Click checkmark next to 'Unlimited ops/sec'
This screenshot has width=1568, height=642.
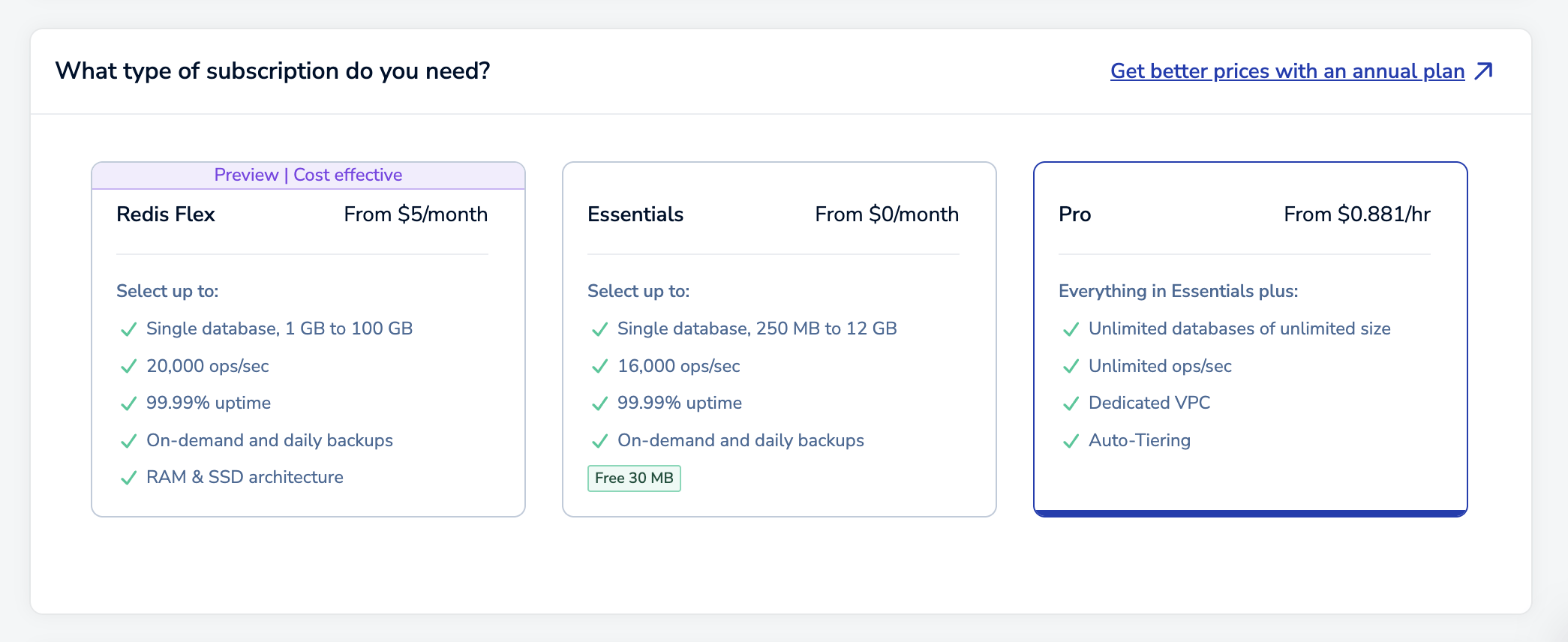(1071, 366)
